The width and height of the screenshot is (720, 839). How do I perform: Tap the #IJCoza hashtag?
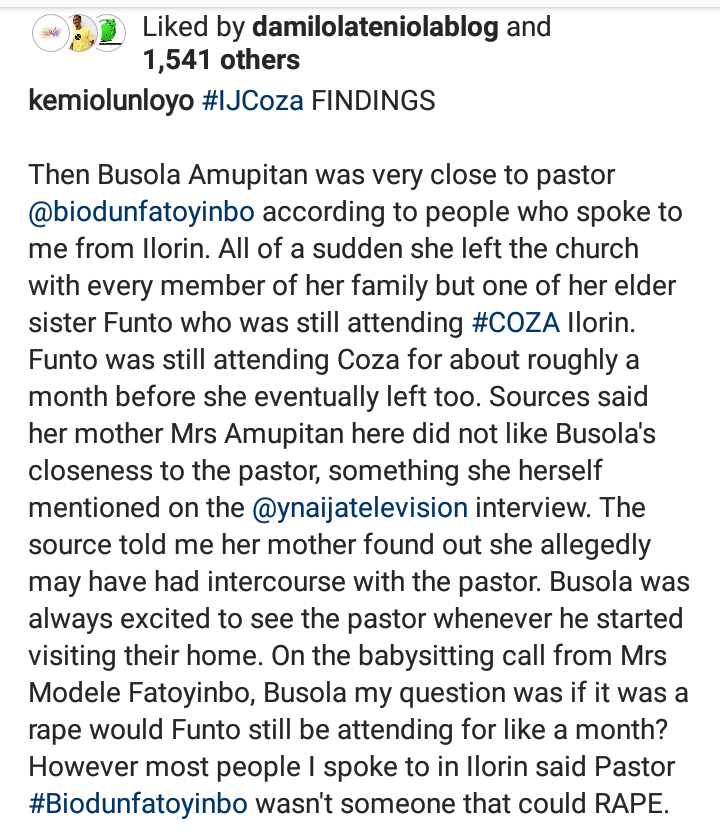coord(252,102)
